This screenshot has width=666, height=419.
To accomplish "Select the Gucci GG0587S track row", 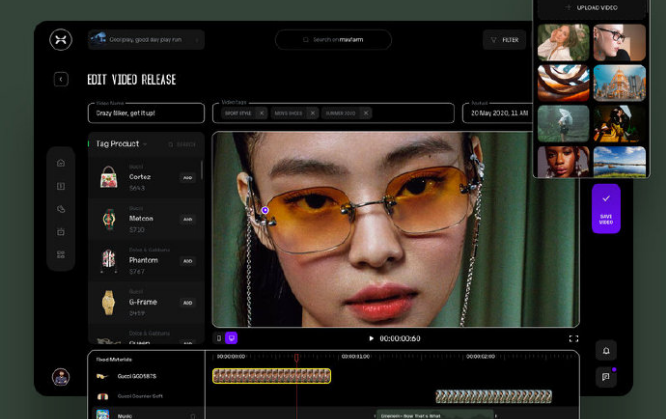I will [x=147, y=376].
